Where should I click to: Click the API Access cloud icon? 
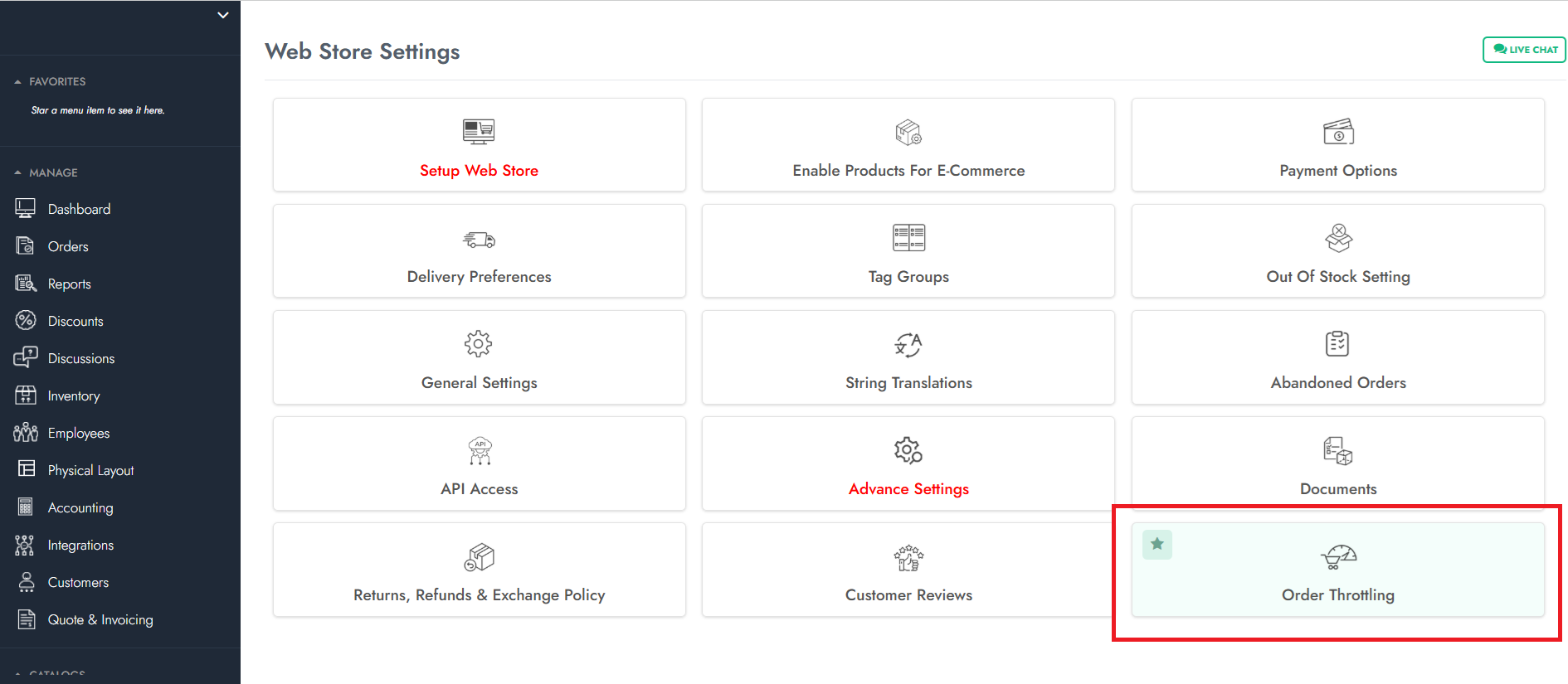(480, 450)
